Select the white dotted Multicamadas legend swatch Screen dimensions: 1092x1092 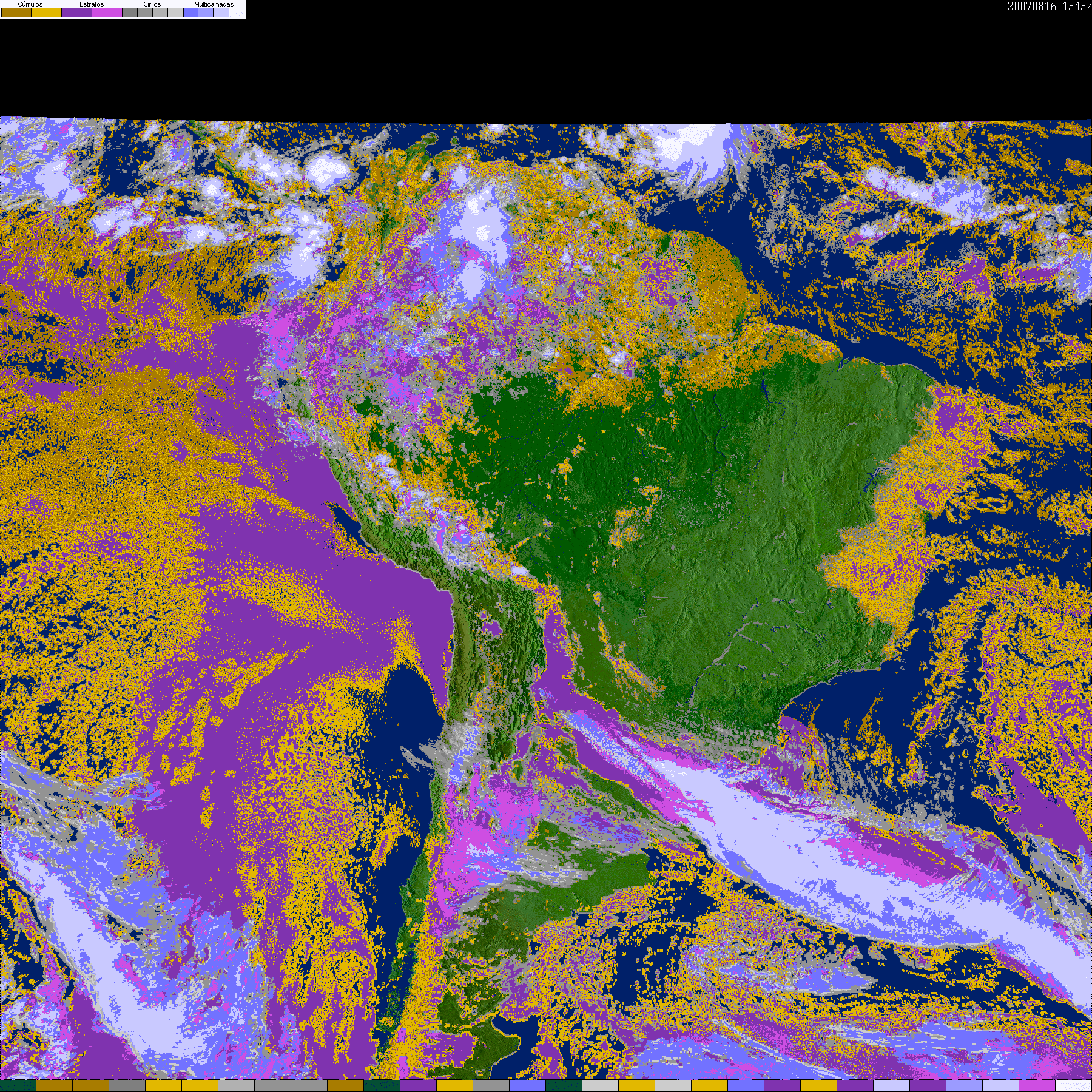(236, 13)
